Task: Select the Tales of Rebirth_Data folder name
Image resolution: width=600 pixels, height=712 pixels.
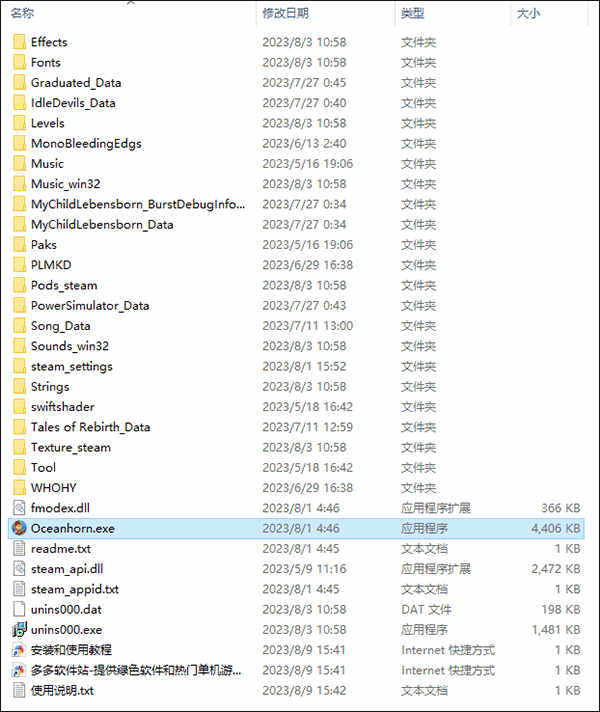Action: click(90, 427)
